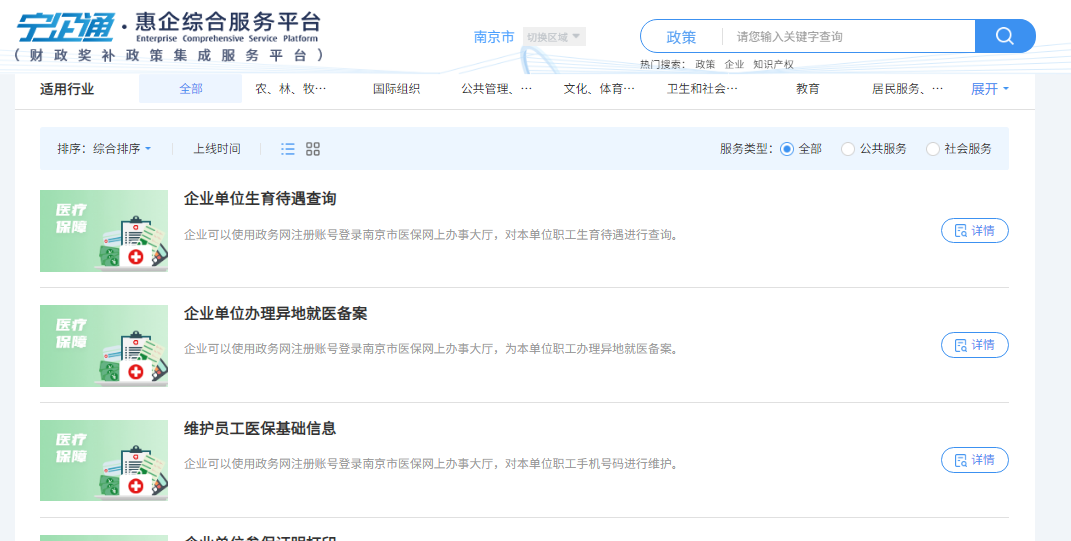The image size is (1071, 541).
Task: Open 企业单位办理异地就医备案 thumbnail image
Action: point(104,346)
